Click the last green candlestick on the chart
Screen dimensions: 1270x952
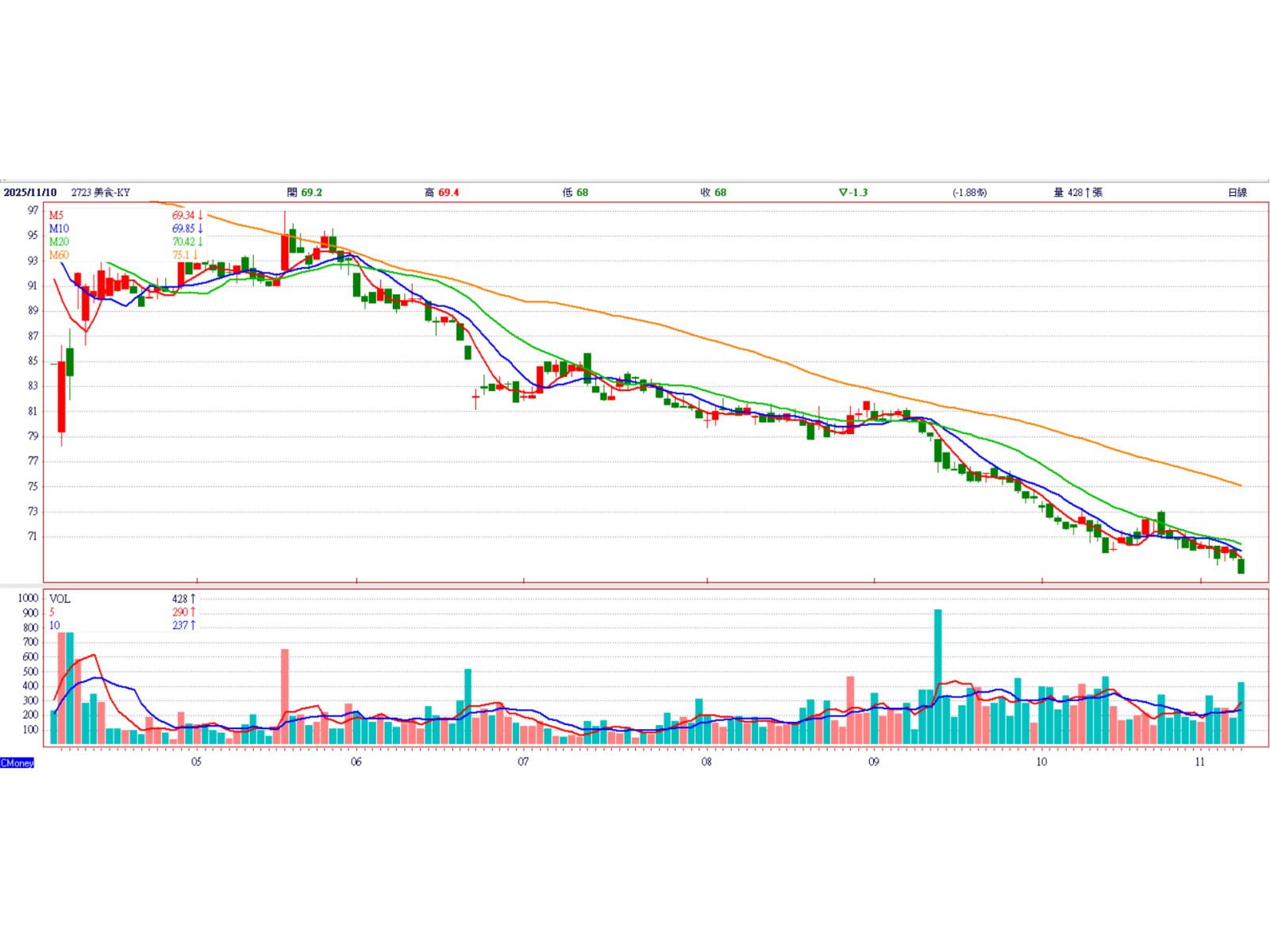(x=1241, y=566)
